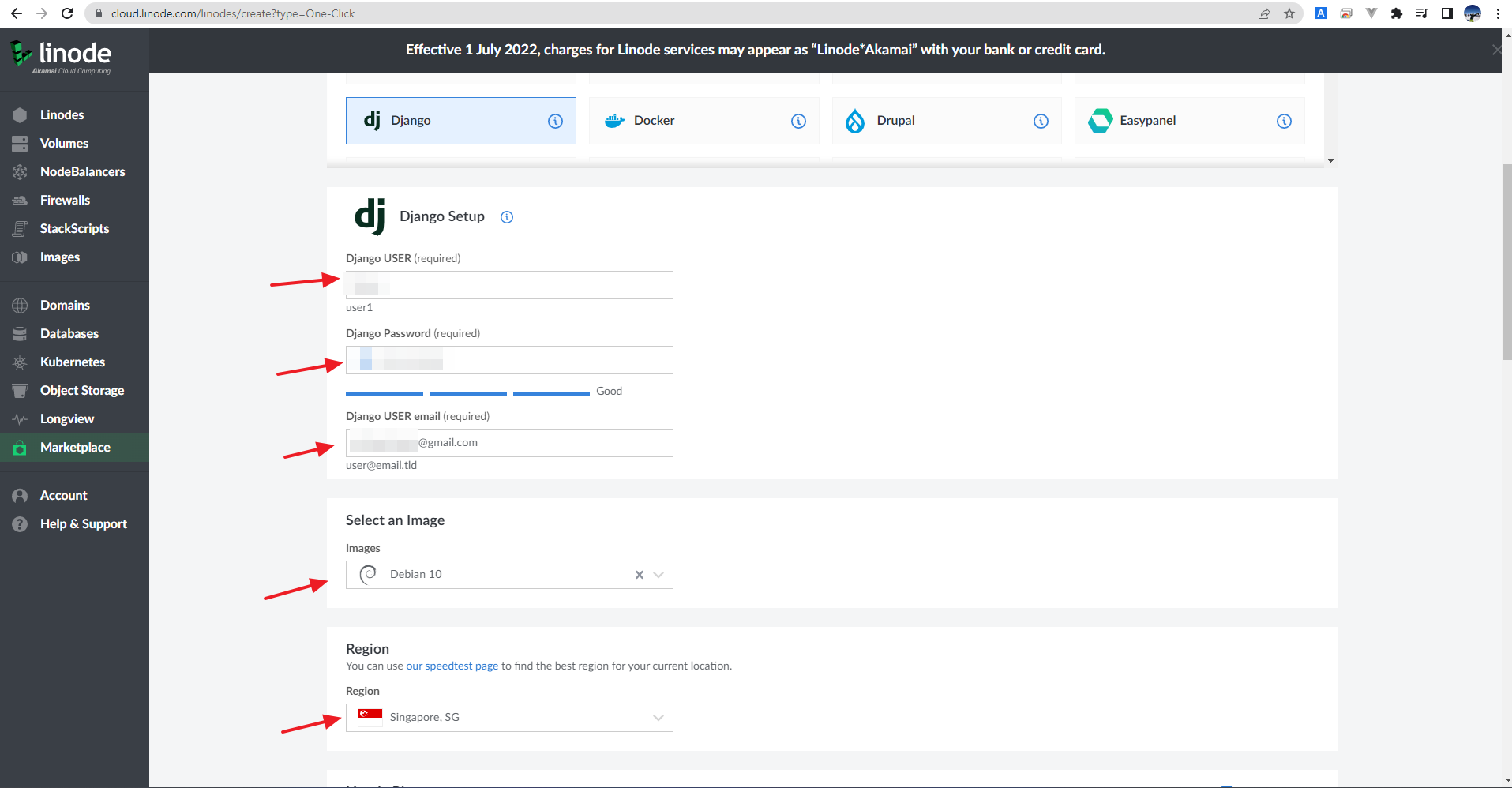Screen dimensions: 1512x788
Task: Clear the Debian 10 image selection
Action: pyautogui.click(x=640, y=575)
